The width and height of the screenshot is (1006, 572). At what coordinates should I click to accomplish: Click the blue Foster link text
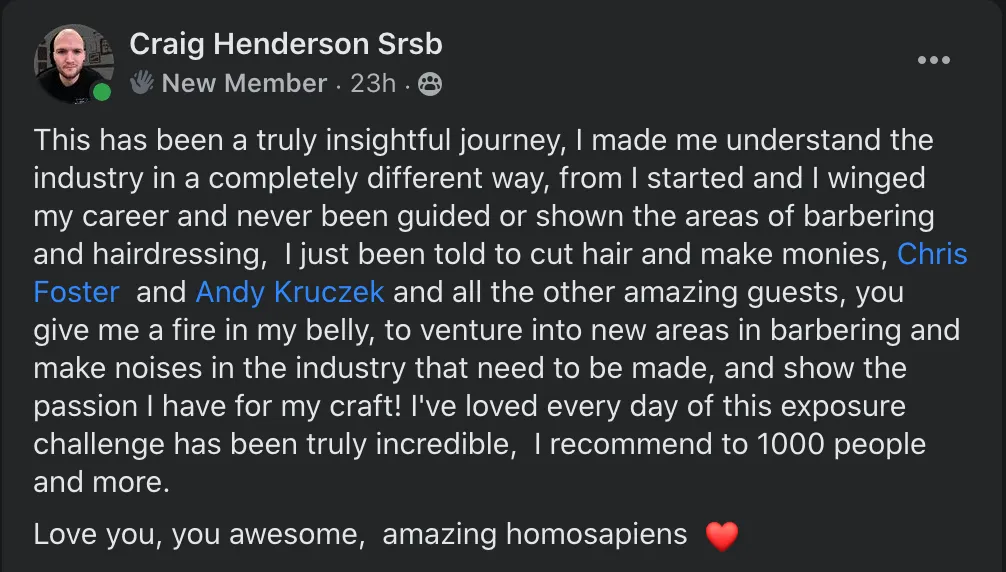click(x=76, y=292)
